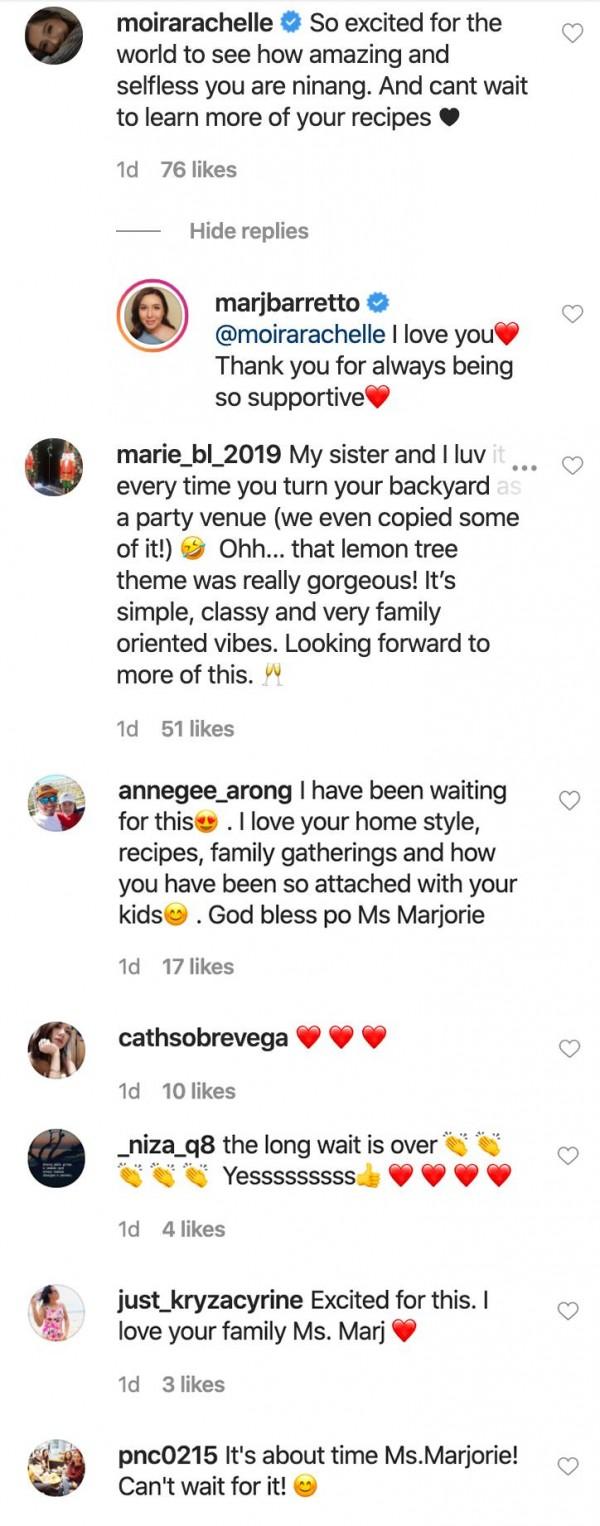The height and width of the screenshot is (1526, 600).
Task: Tap the heart beside annegee_arong's comment
Action: (570, 800)
